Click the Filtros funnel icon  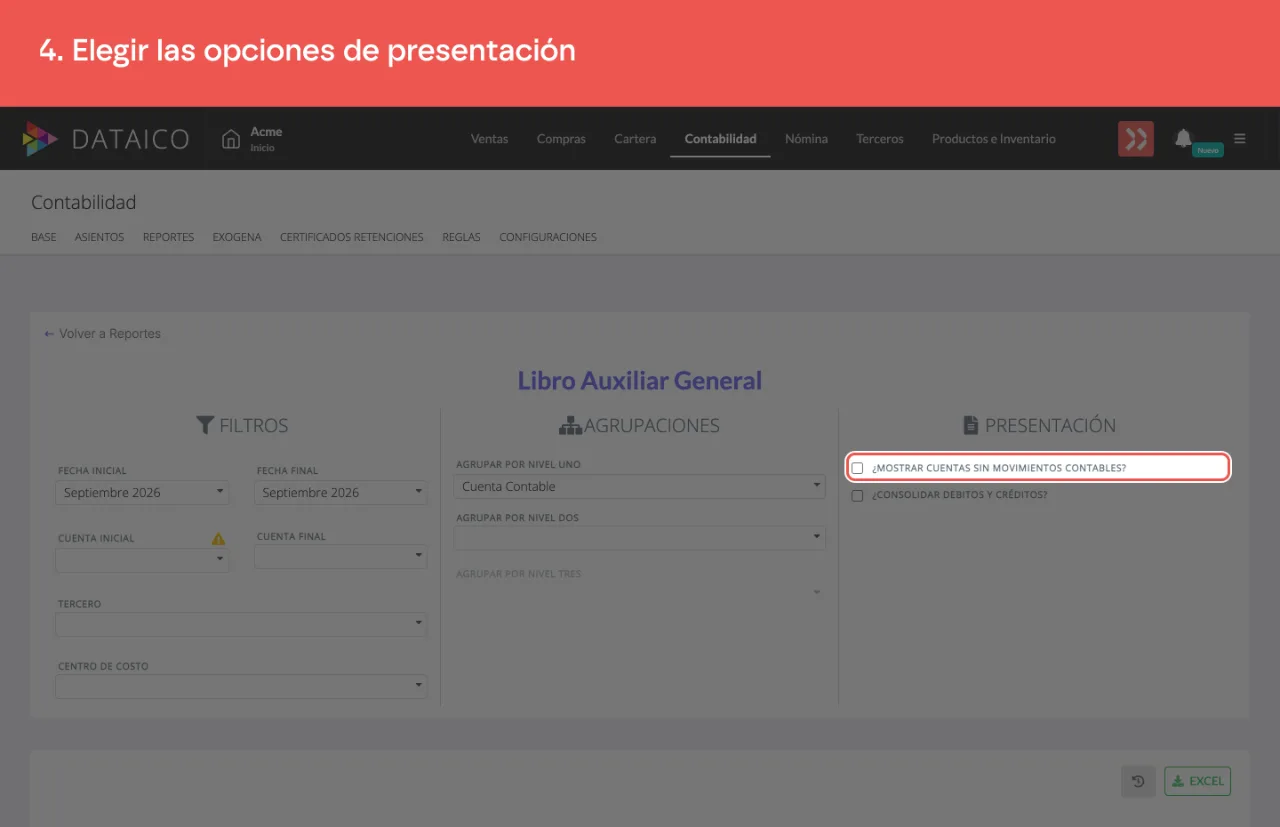(x=205, y=425)
